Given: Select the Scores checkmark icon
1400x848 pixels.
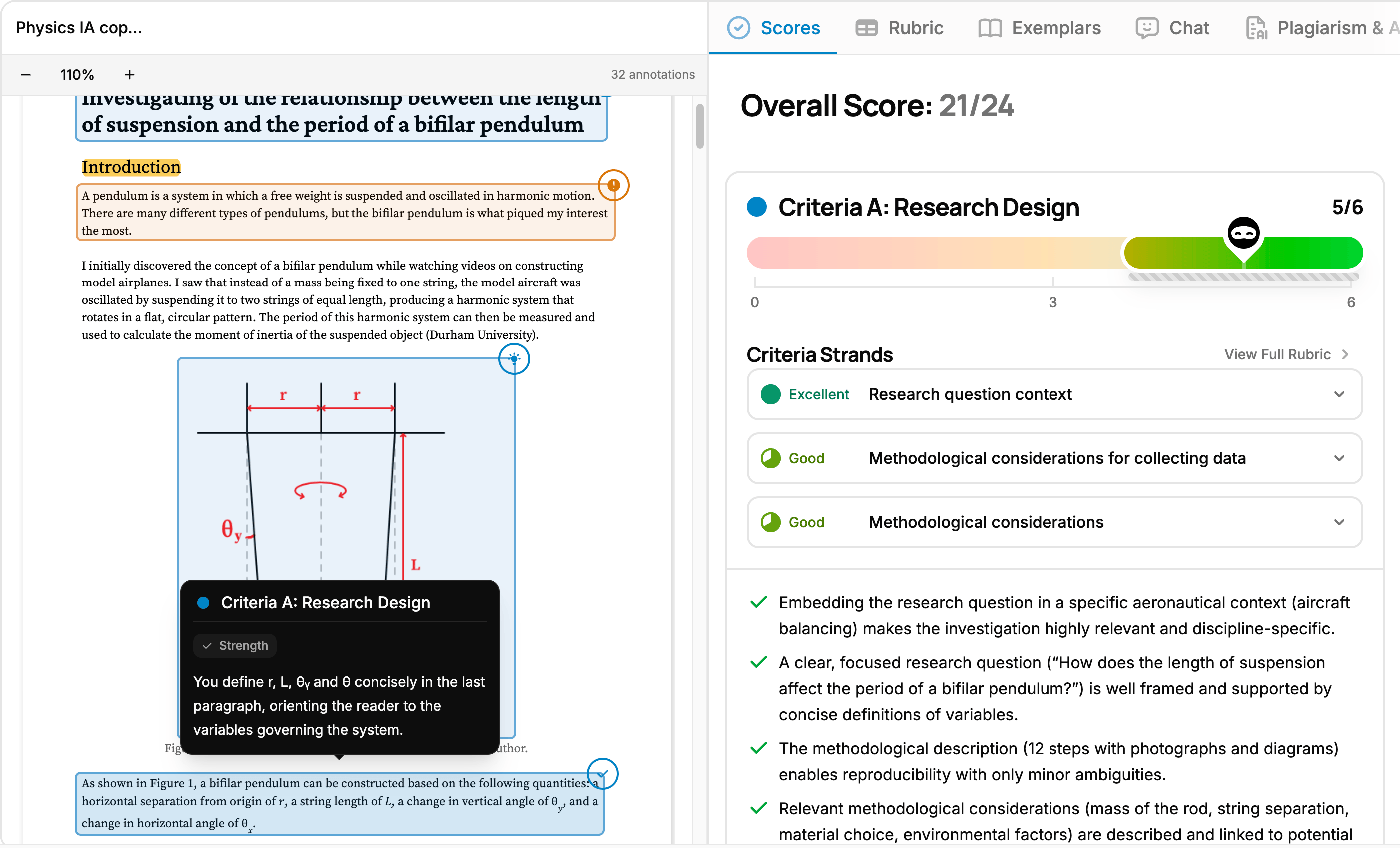Looking at the screenshot, I should [x=738, y=27].
